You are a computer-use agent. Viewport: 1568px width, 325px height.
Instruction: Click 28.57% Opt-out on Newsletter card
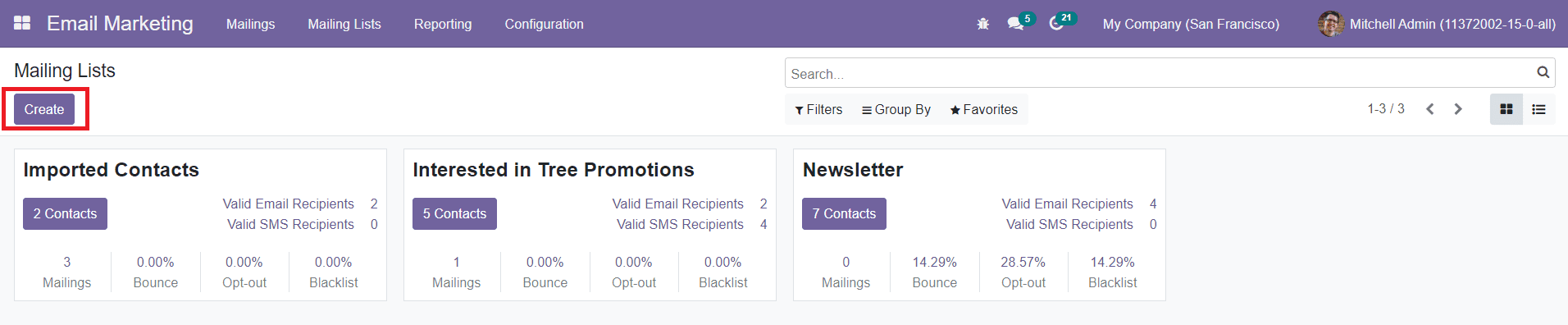1023,272
